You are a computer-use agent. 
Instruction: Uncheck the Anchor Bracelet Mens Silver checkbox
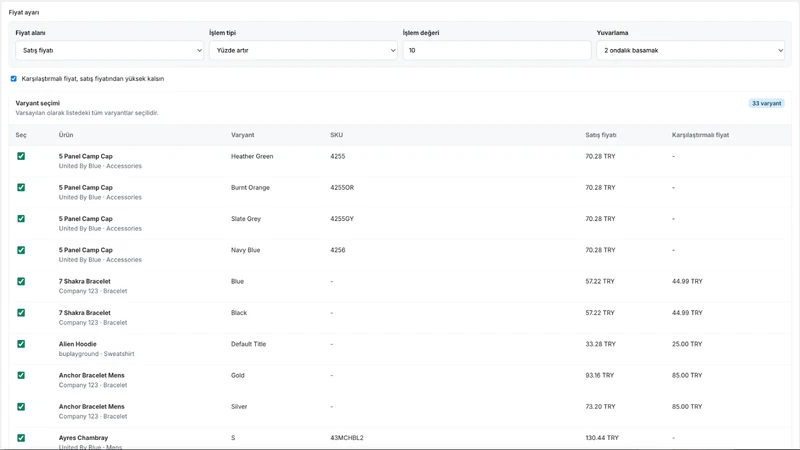pos(21,406)
